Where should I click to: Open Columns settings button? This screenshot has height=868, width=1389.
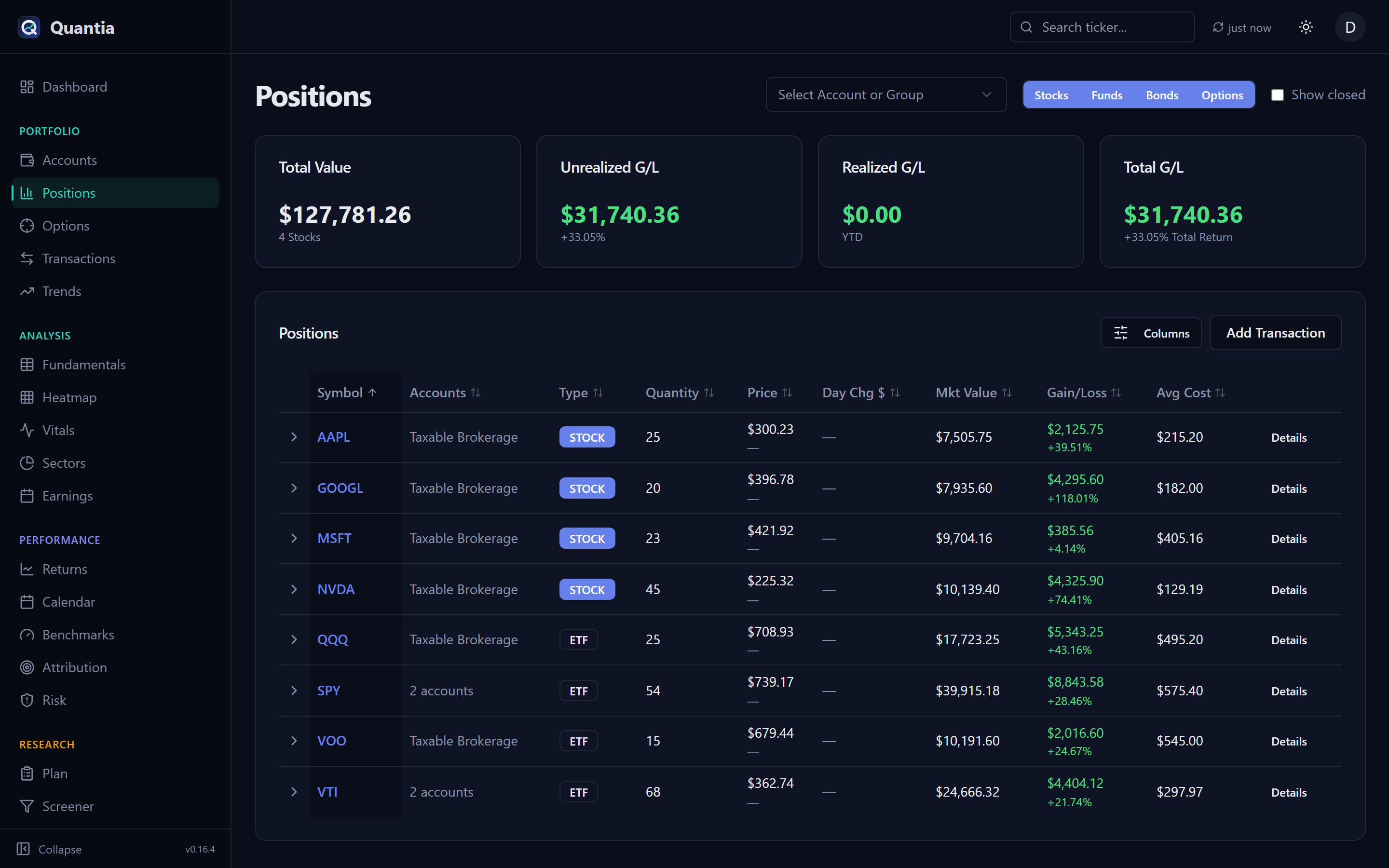(x=1151, y=333)
